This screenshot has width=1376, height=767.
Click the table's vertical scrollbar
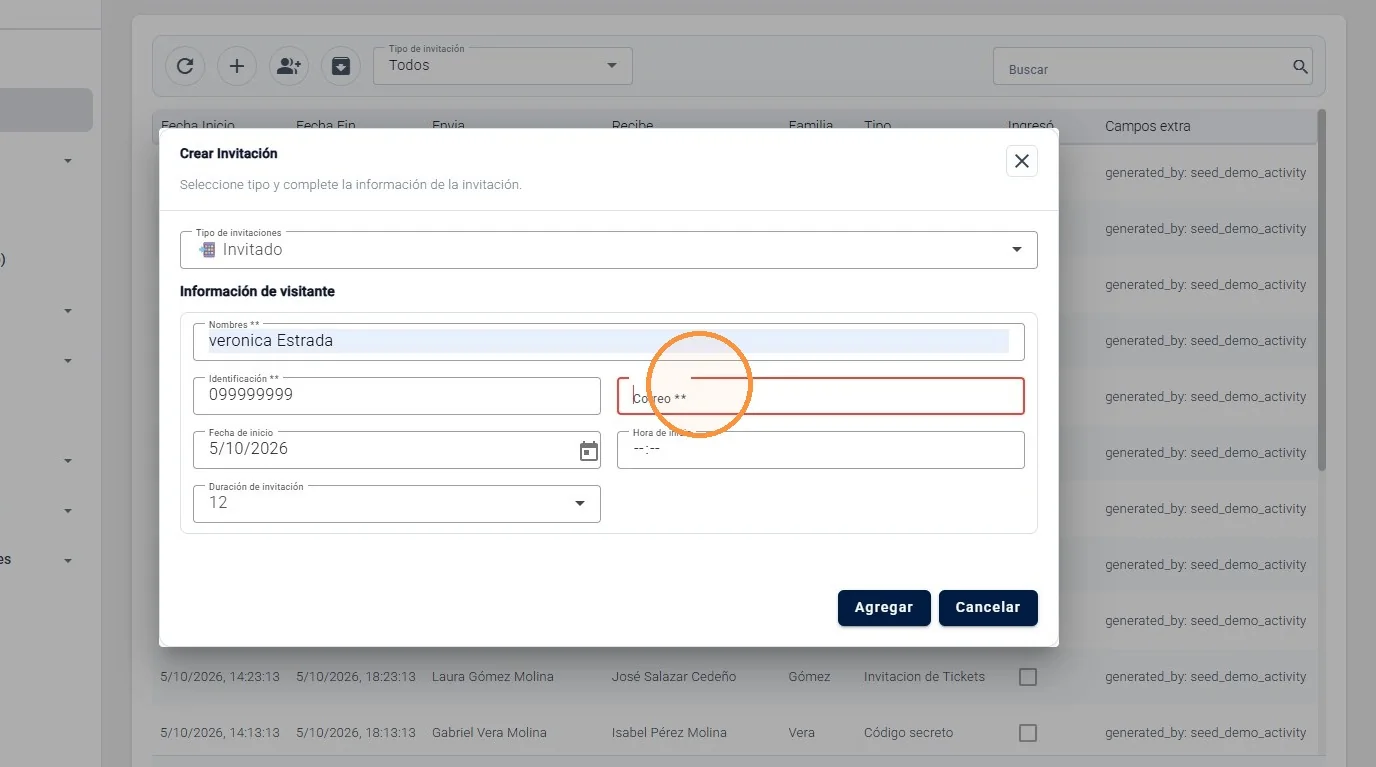(1322, 290)
